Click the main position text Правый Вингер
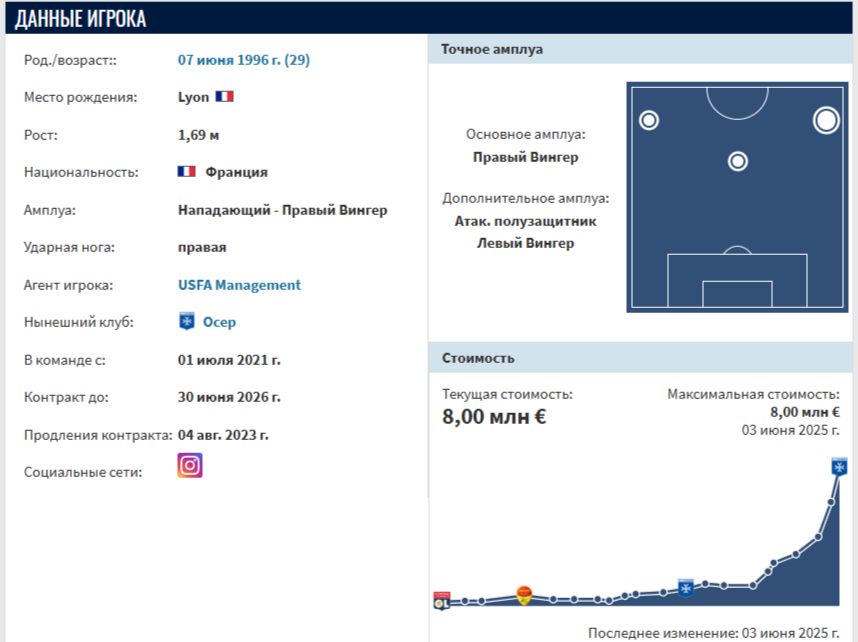This screenshot has height=642, width=858. (x=525, y=158)
